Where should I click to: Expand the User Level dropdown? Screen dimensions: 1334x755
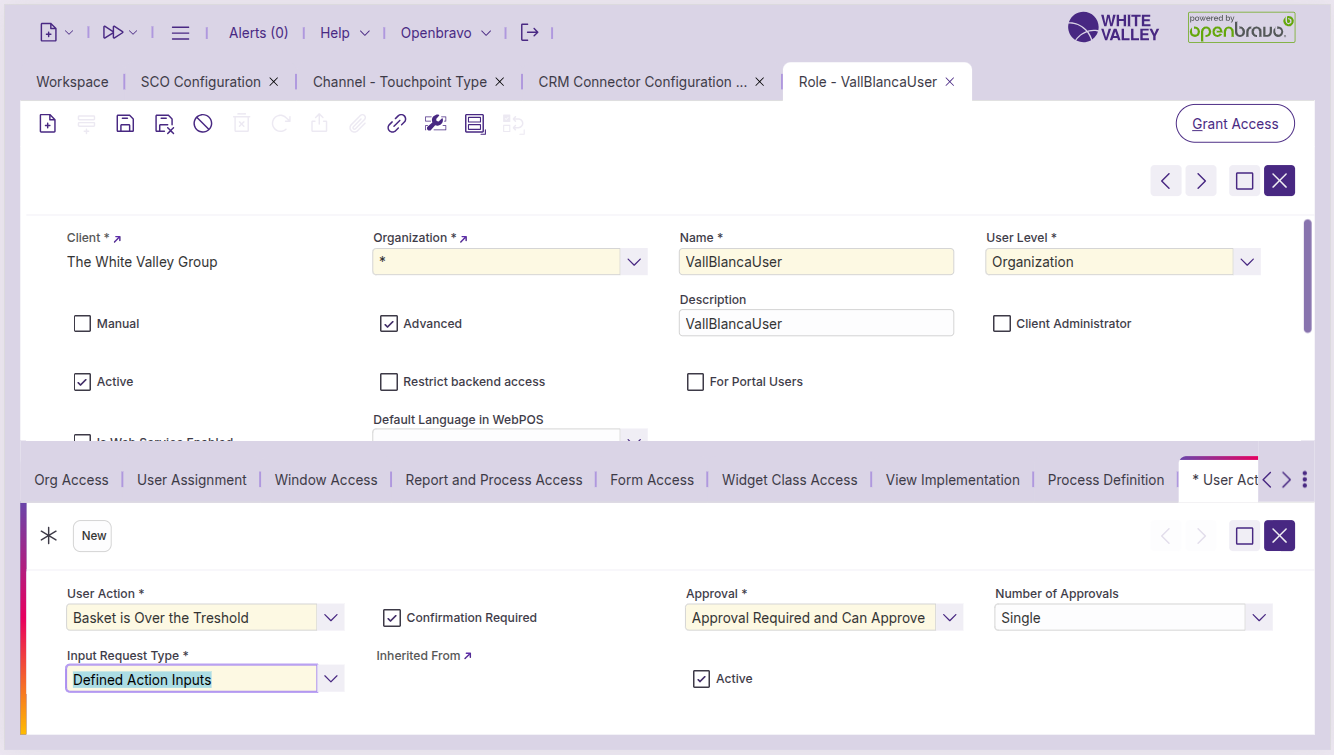(1246, 262)
